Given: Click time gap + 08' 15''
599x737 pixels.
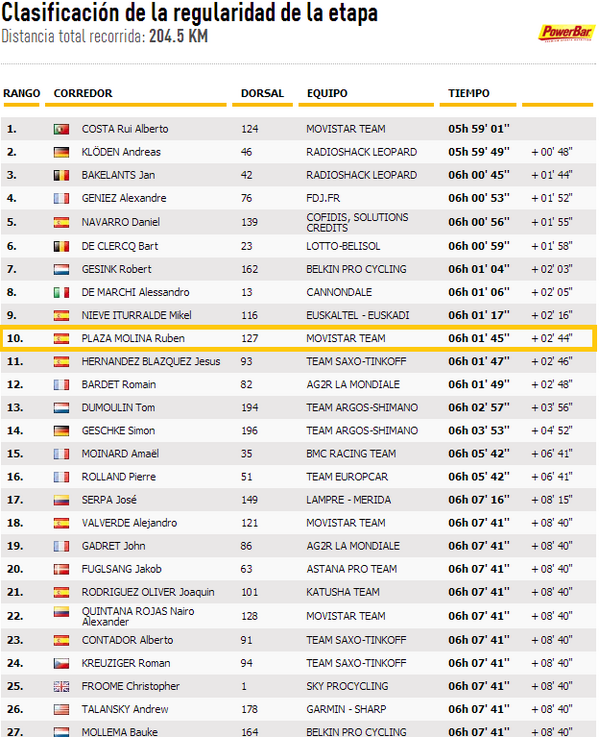Looking at the screenshot, I should [552, 500].
